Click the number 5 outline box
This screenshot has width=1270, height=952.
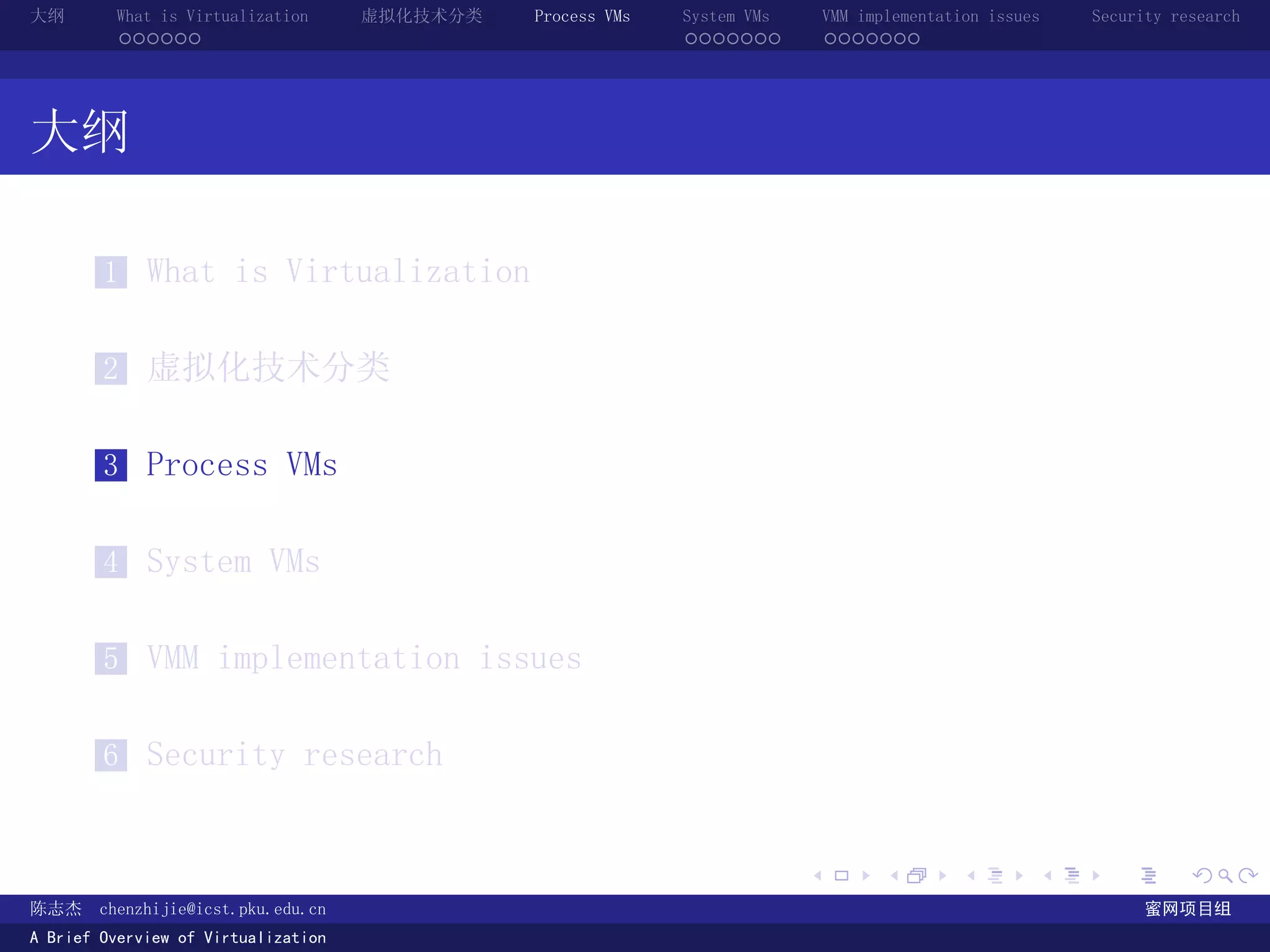coord(111,659)
